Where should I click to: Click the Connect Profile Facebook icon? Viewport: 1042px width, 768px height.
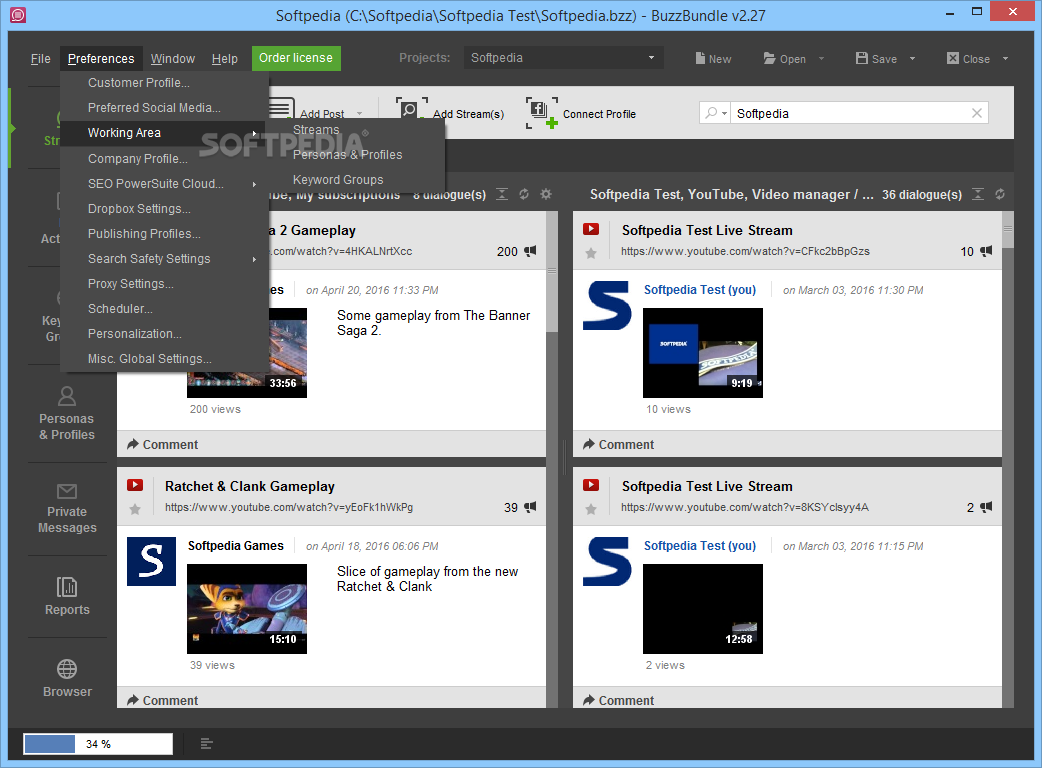click(541, 112)
